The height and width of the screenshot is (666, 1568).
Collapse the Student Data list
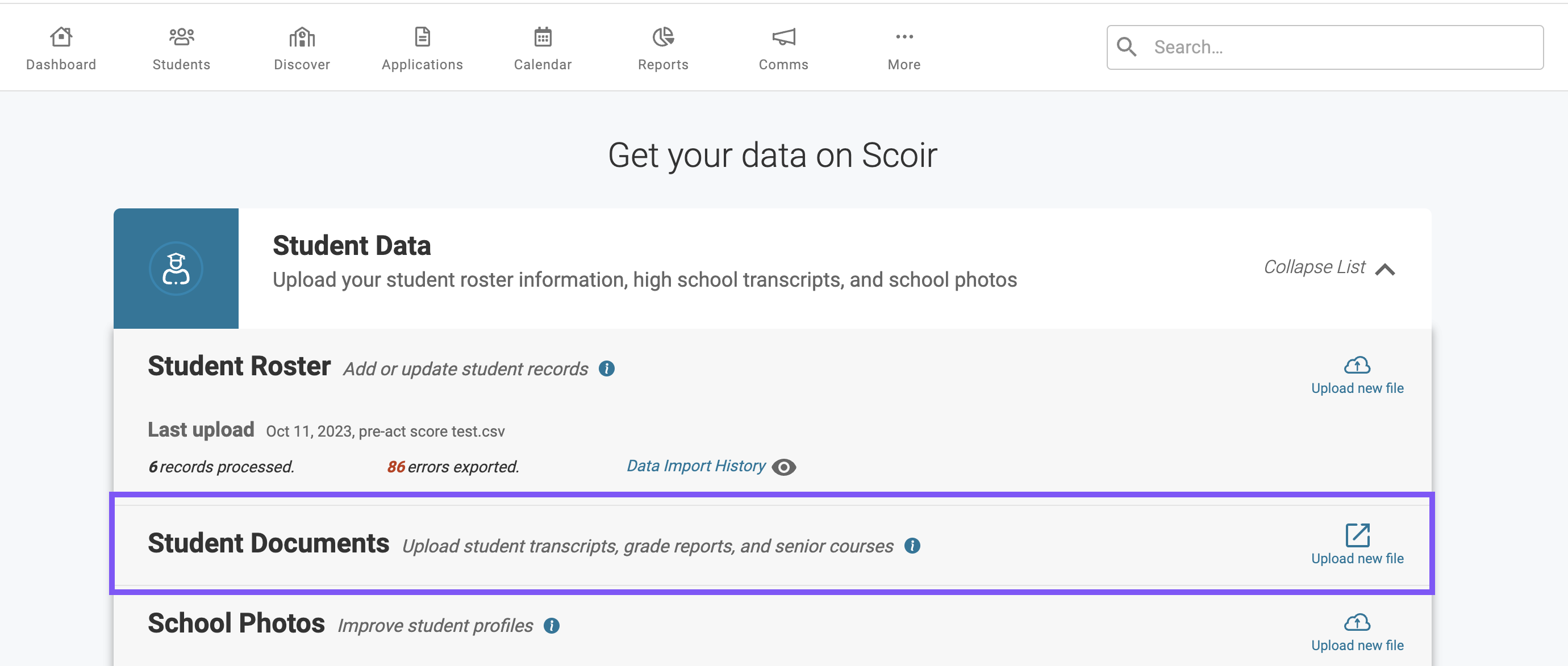tap(1329, 267)
